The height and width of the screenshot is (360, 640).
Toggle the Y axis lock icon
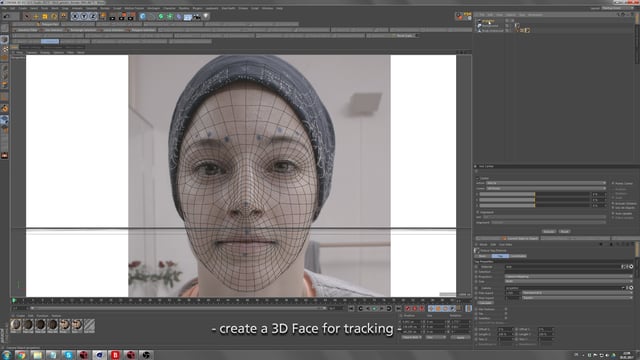click(x=84, y=16)
